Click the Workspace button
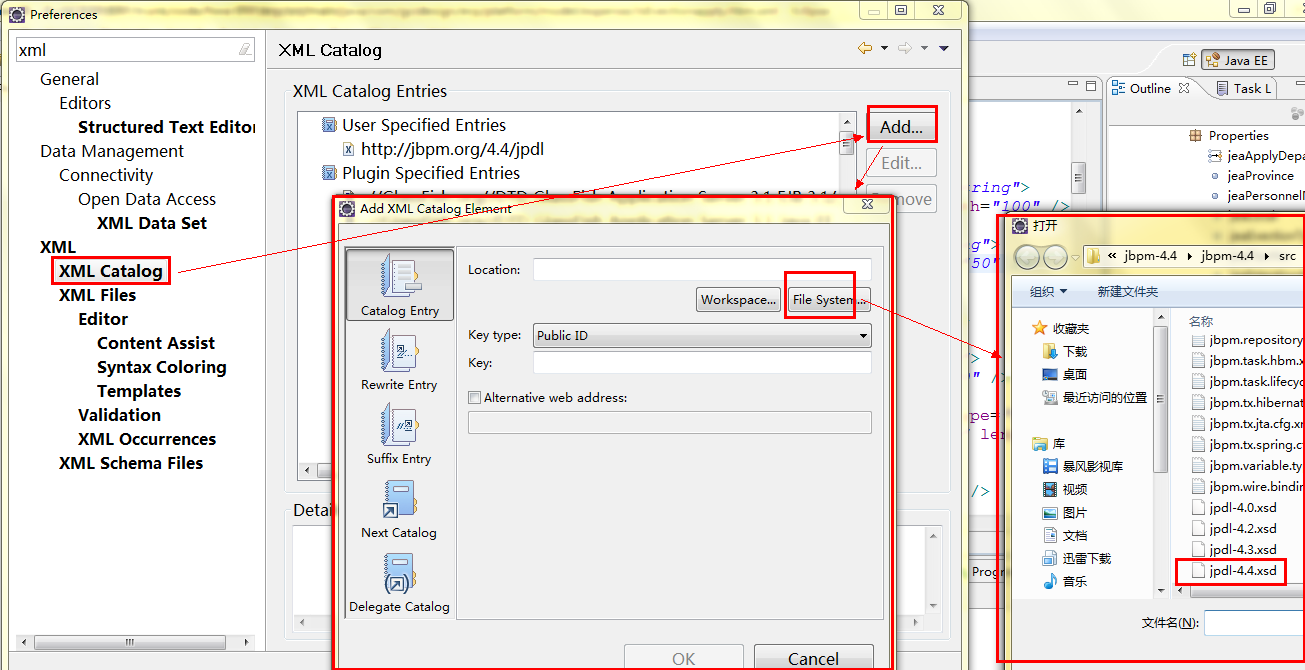 (739, 300)
